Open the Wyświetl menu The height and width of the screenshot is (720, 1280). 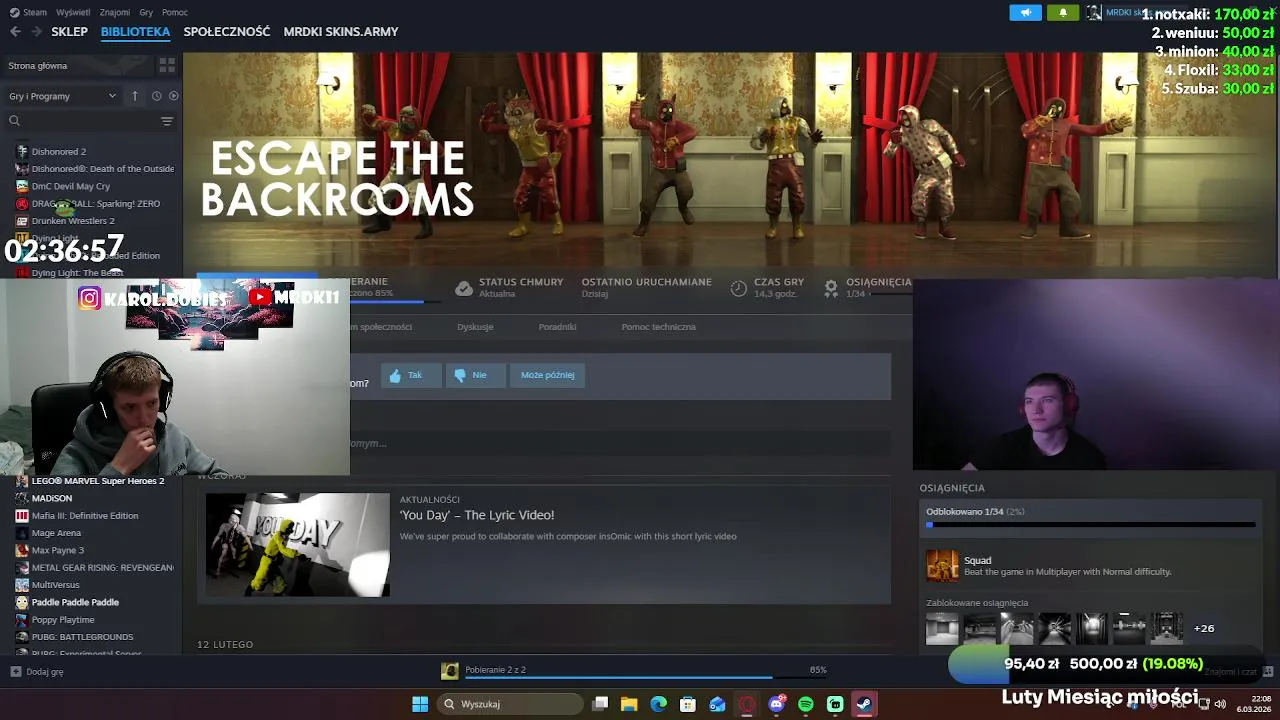click(73, 12)
